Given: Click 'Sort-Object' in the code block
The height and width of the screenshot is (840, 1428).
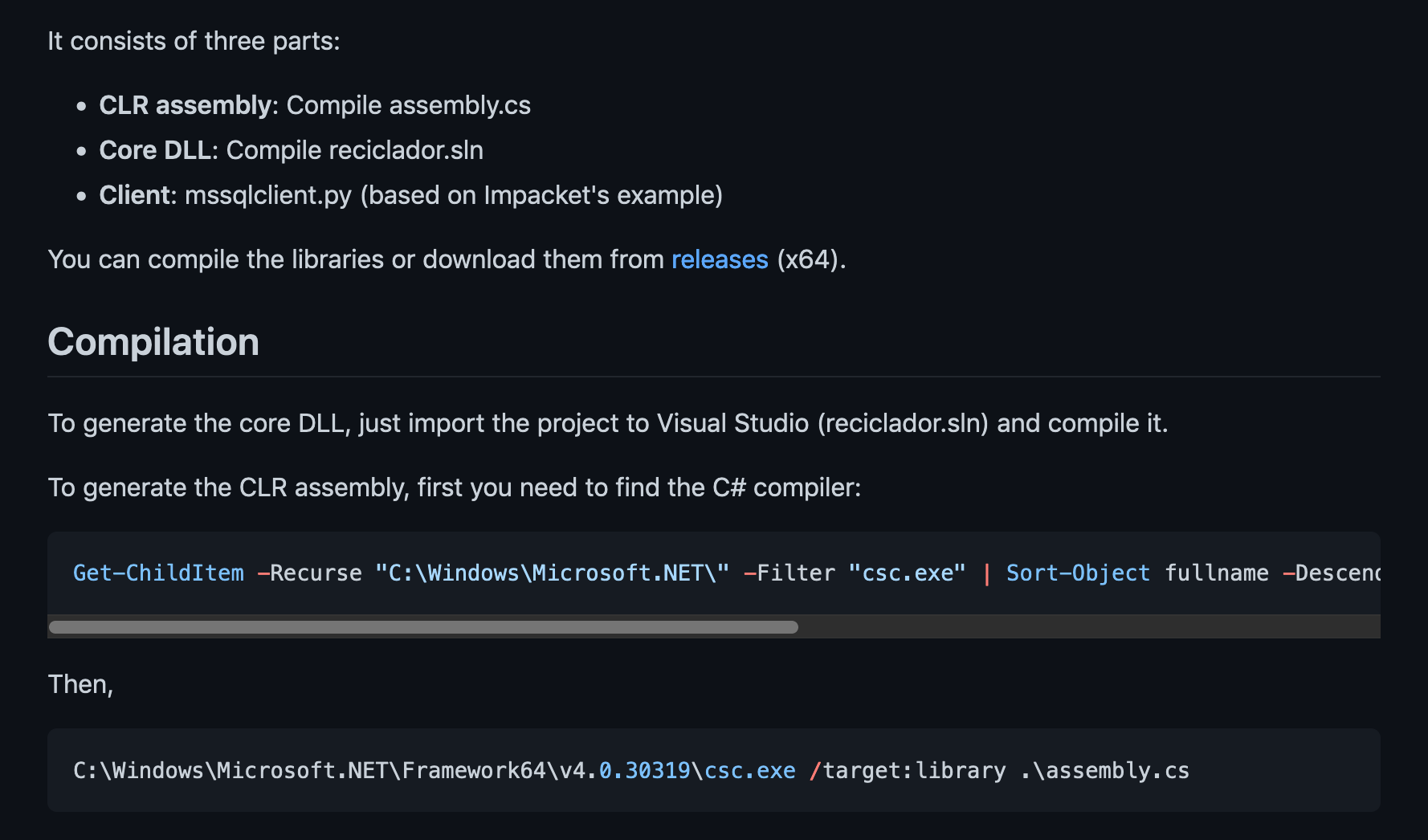Looking at the screenshot, I should click(1078, 573).
